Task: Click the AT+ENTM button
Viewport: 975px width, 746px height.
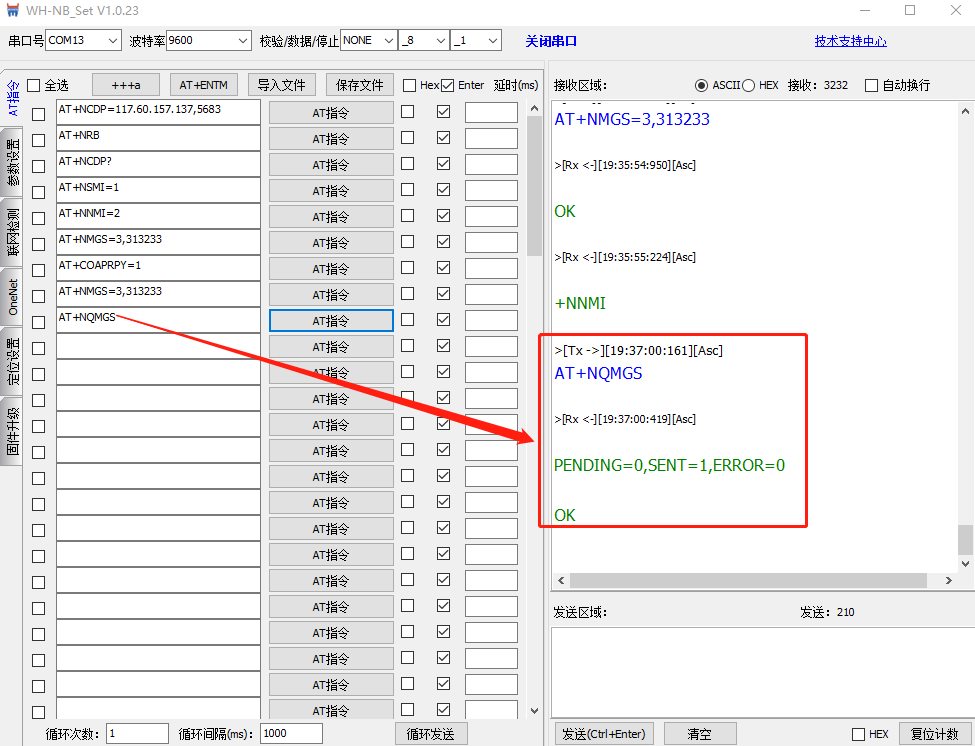Action: (x=203, y=85)
